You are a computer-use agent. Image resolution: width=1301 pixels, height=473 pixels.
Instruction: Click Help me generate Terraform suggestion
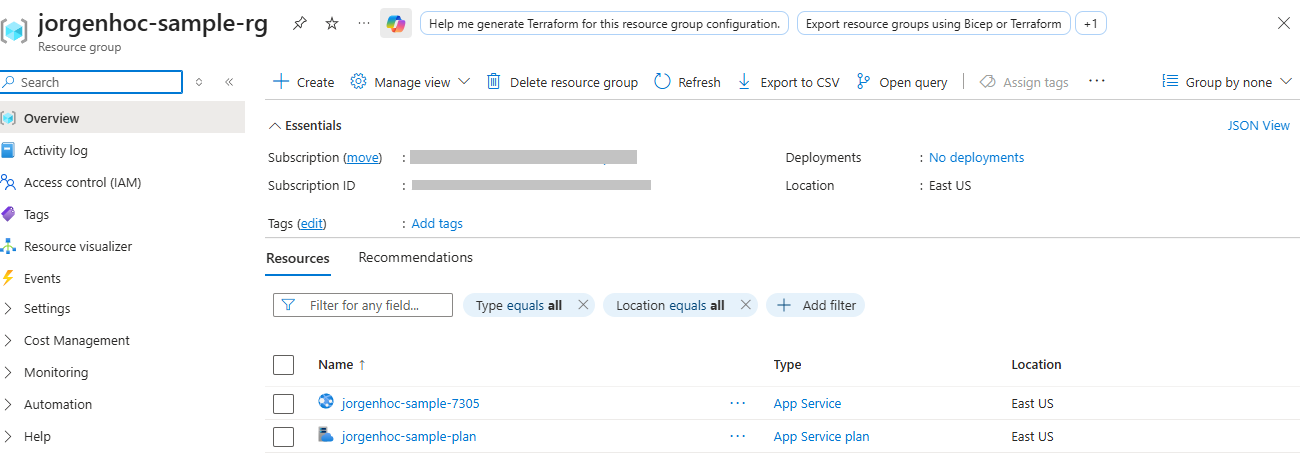pos(604,23)
